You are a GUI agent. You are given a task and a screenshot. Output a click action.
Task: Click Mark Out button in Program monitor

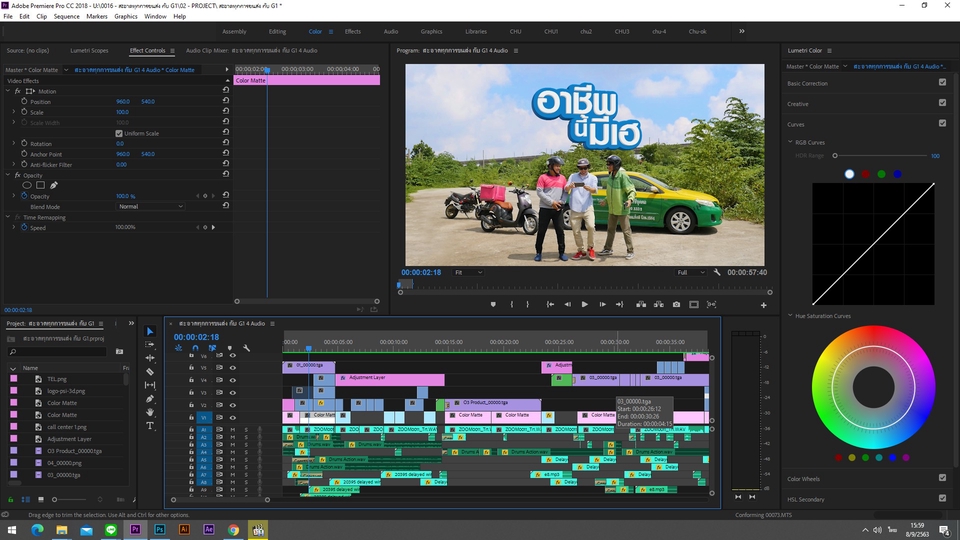pos(528,304)
